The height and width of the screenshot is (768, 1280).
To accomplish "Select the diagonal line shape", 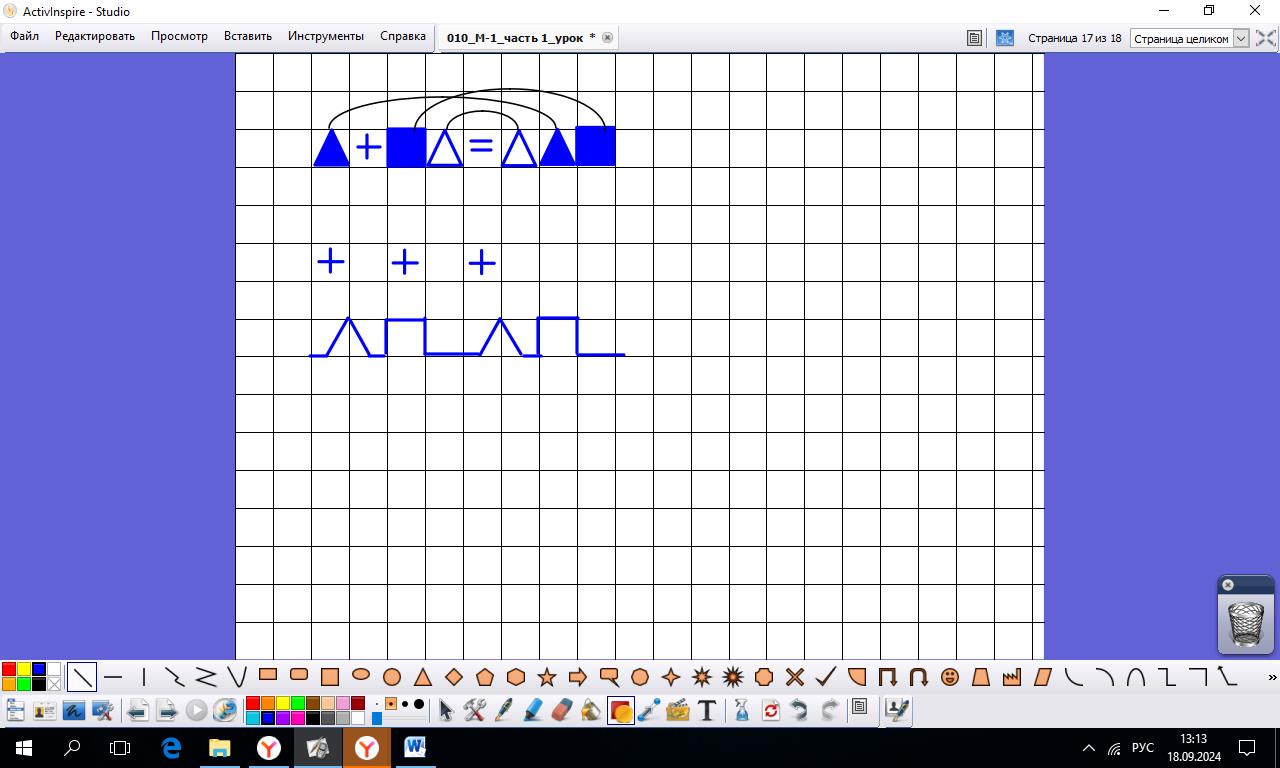I will coord(82,677).
